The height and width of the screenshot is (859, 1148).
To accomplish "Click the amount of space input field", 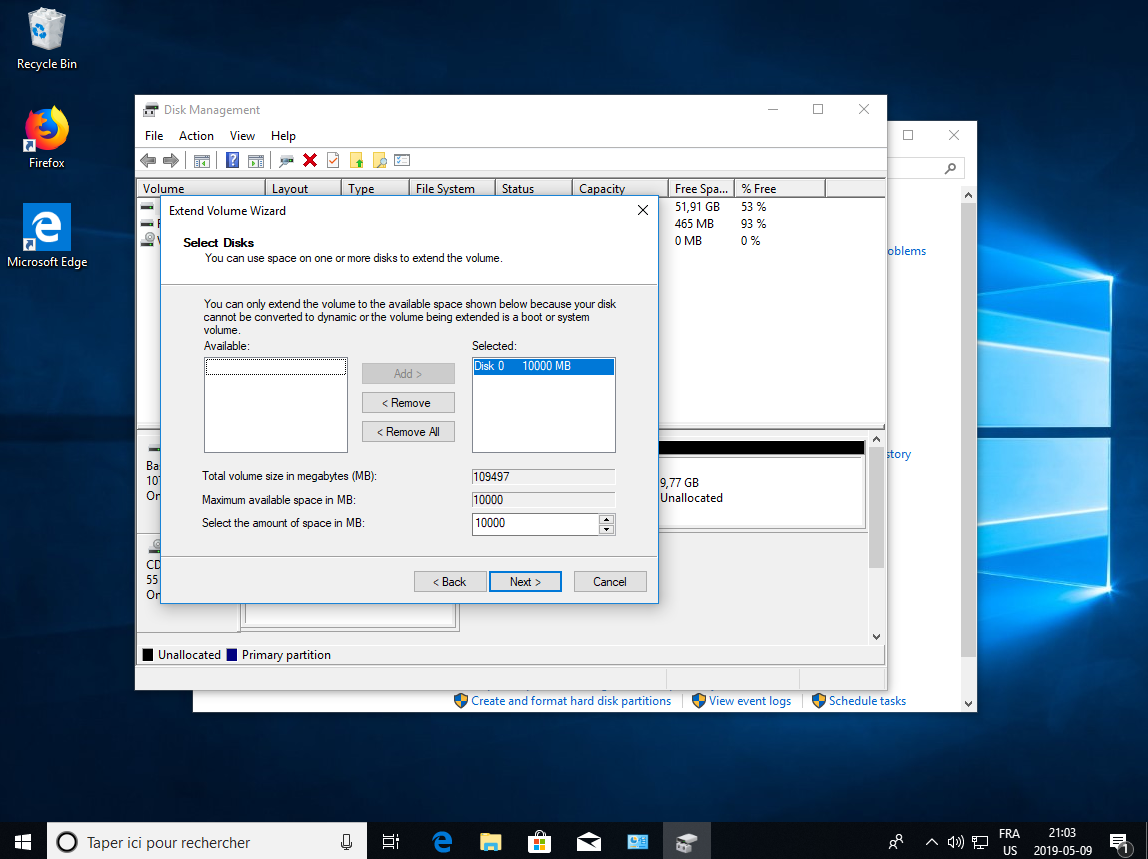I will 535,523.
